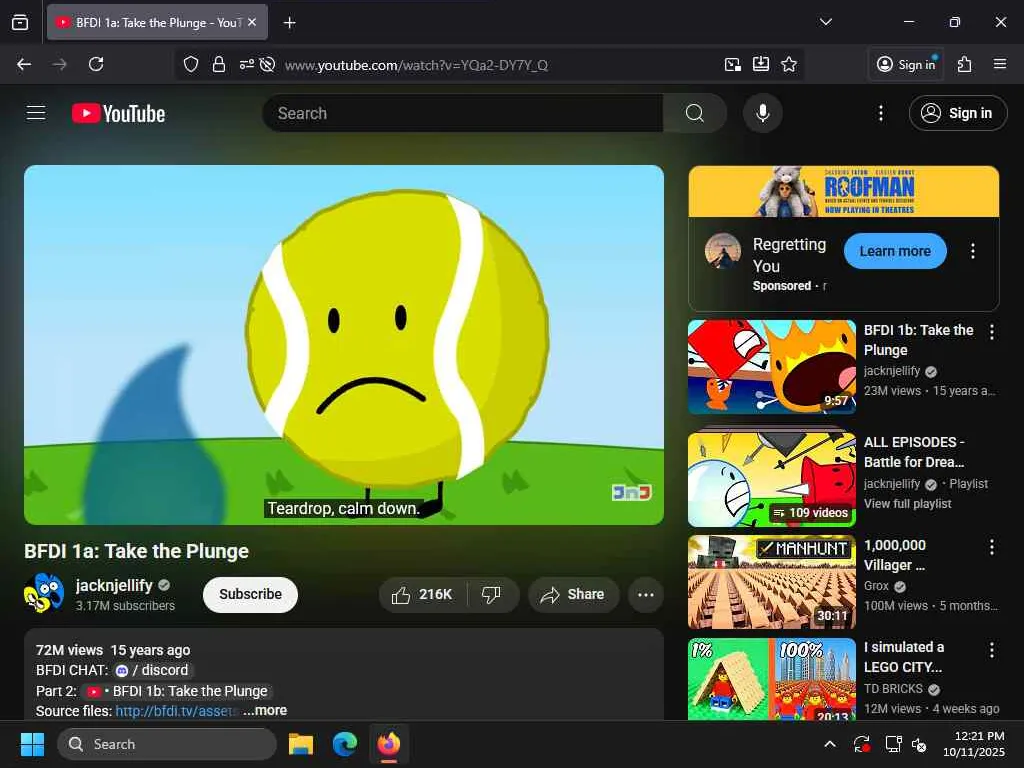Open Firefox application menu
The height and width of the screenshot is (768, 1024).
(x=999, y=64)
